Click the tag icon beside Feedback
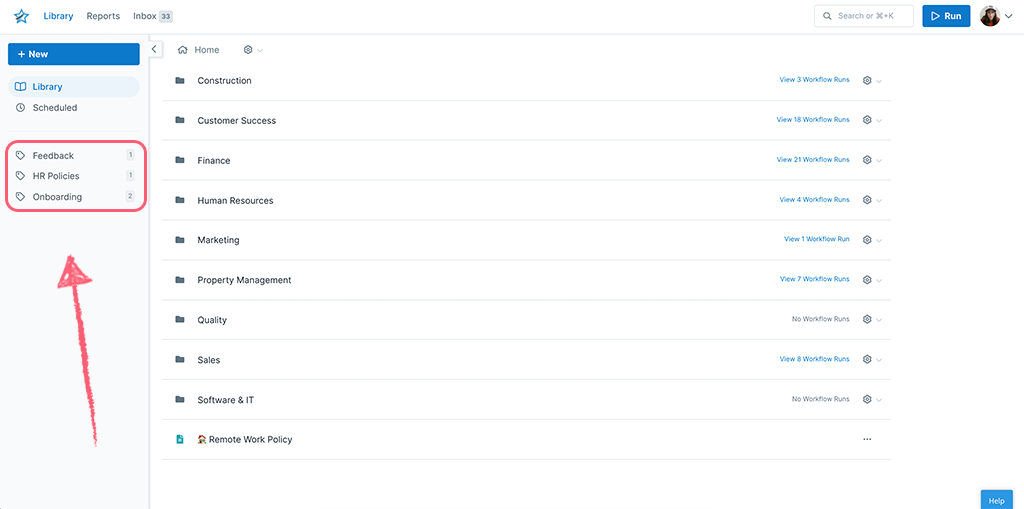This screenshot has height=509, width=1024. (x=21, y=156)
